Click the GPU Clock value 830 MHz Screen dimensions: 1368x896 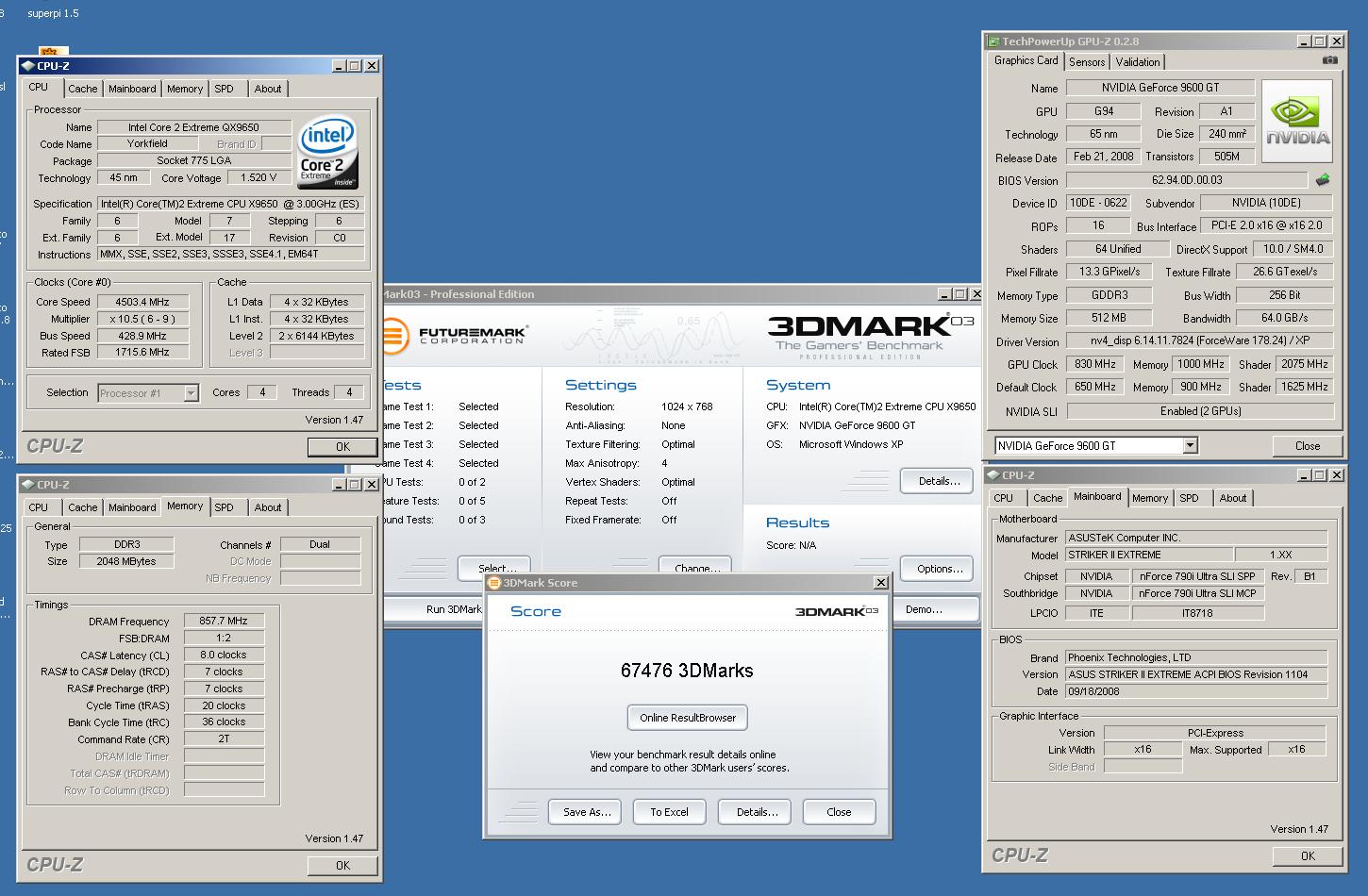coord(1095,364)
